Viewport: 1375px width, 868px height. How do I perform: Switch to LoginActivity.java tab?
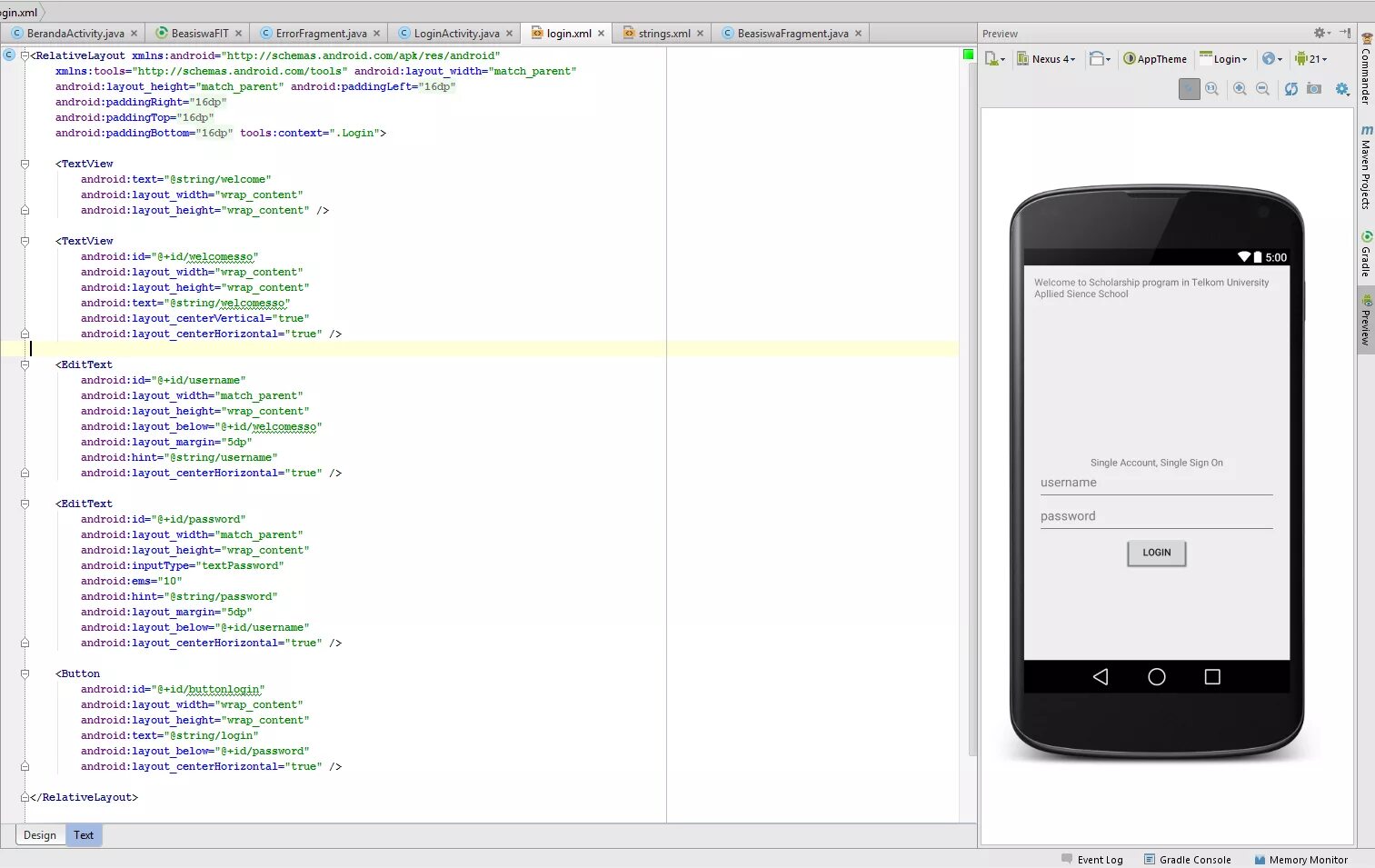(456, 34)
